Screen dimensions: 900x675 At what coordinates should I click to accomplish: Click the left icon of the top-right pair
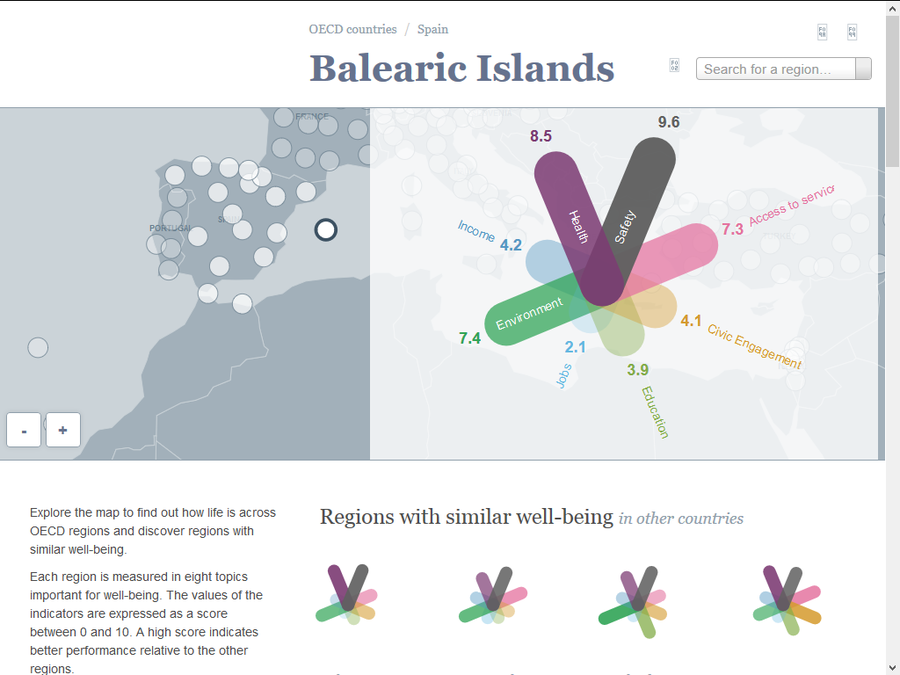pos(822,32)
